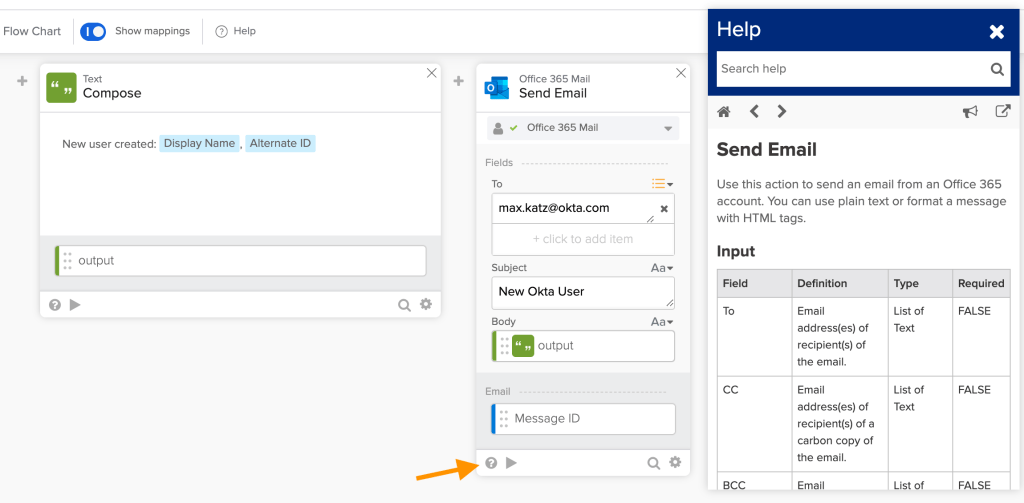Click '+ click to add item' in To

pyautogui.click(x=582, y=240)
